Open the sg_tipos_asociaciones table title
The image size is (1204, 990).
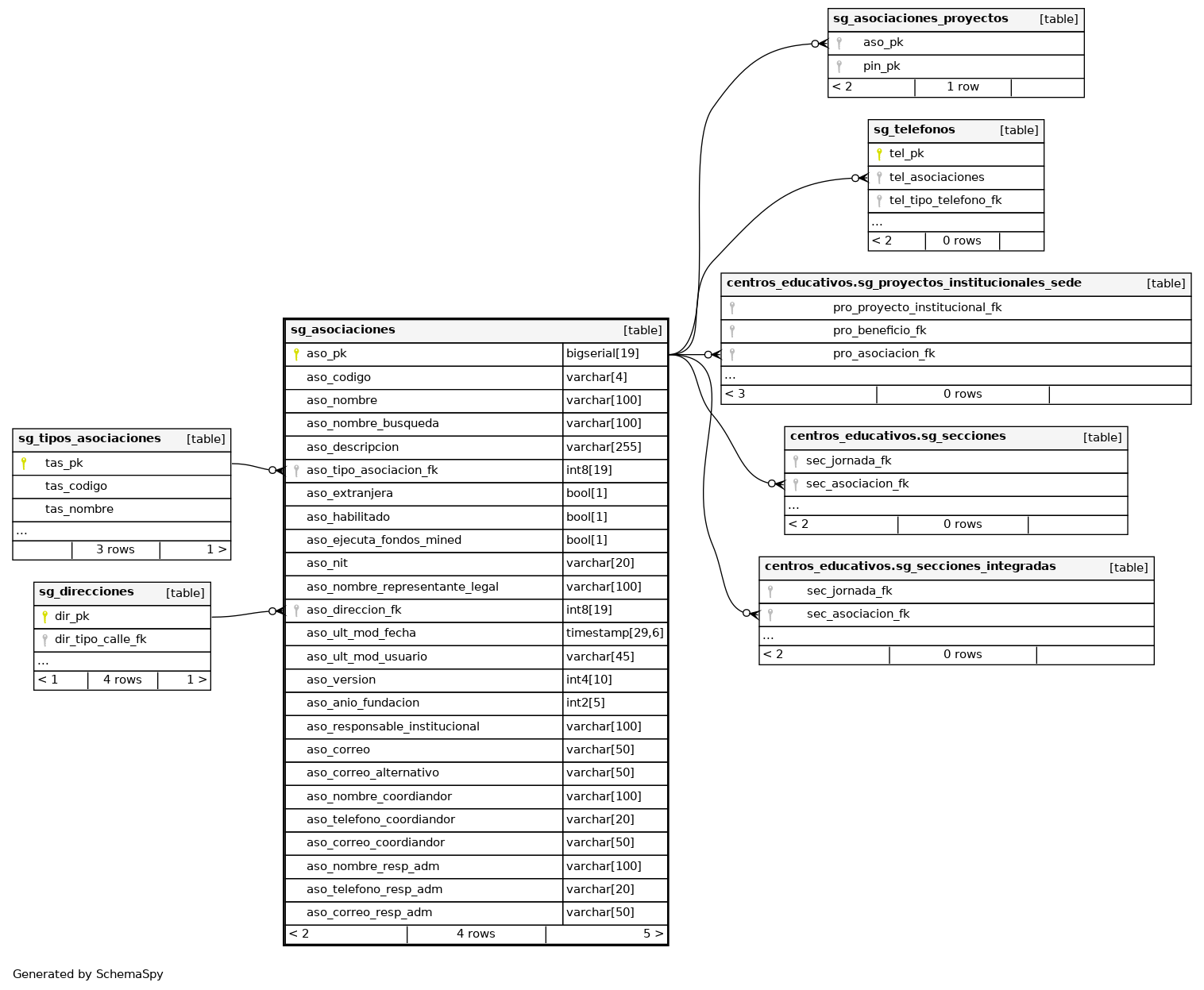(x=90, y=439)
